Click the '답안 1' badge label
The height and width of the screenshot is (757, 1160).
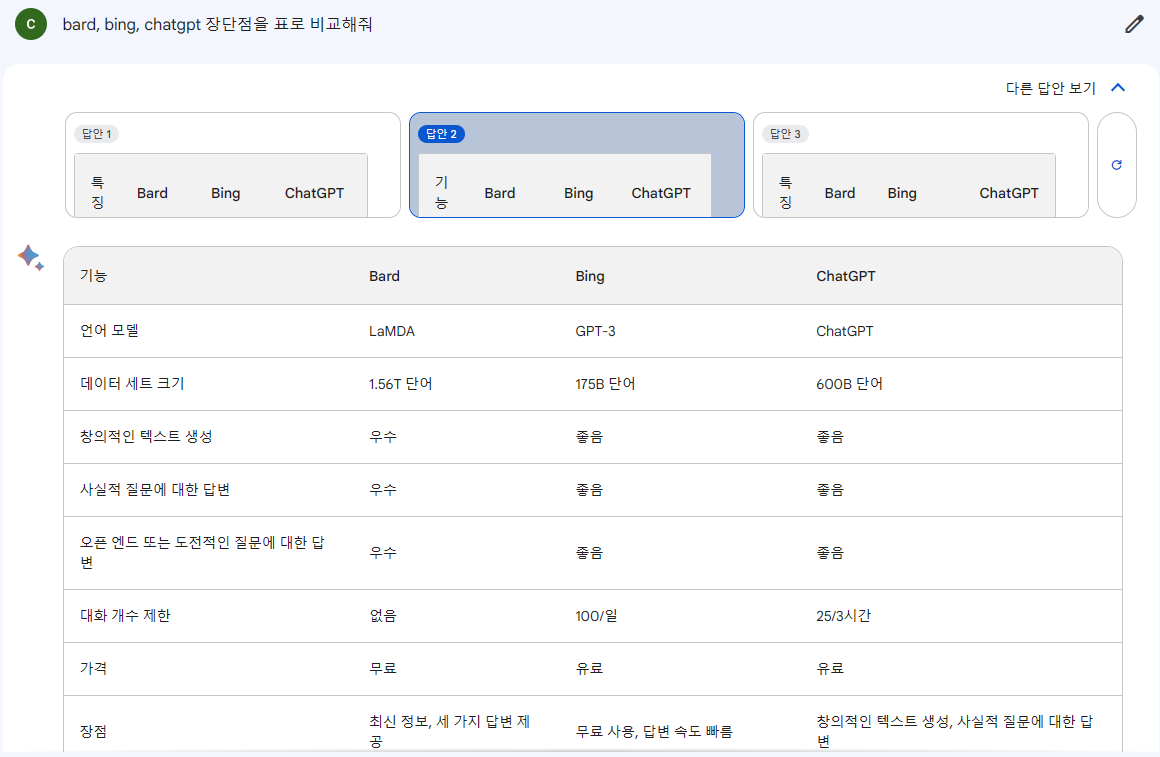[96, 134]
